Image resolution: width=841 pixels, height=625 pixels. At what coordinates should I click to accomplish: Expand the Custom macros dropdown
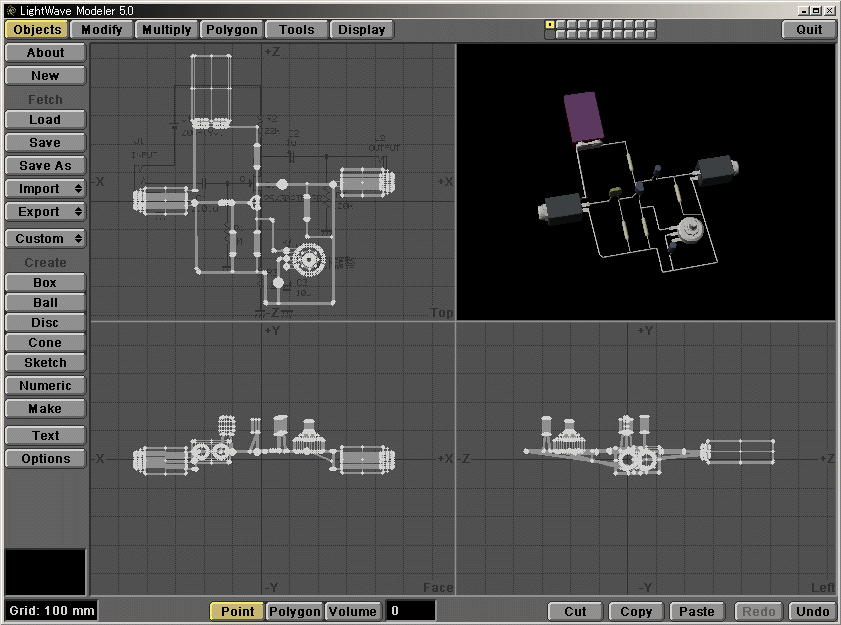point(45,239)
